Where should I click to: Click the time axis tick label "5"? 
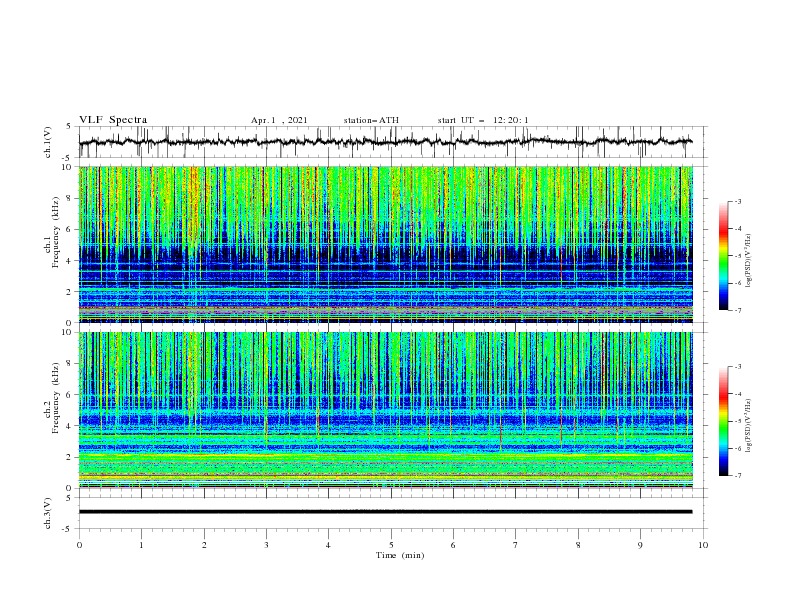[x=391, y=545]
